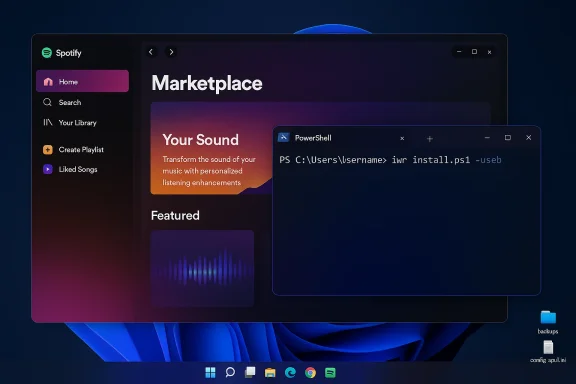Open the Your Sound banner
This screenshot has height=384, width=576.
211,148
